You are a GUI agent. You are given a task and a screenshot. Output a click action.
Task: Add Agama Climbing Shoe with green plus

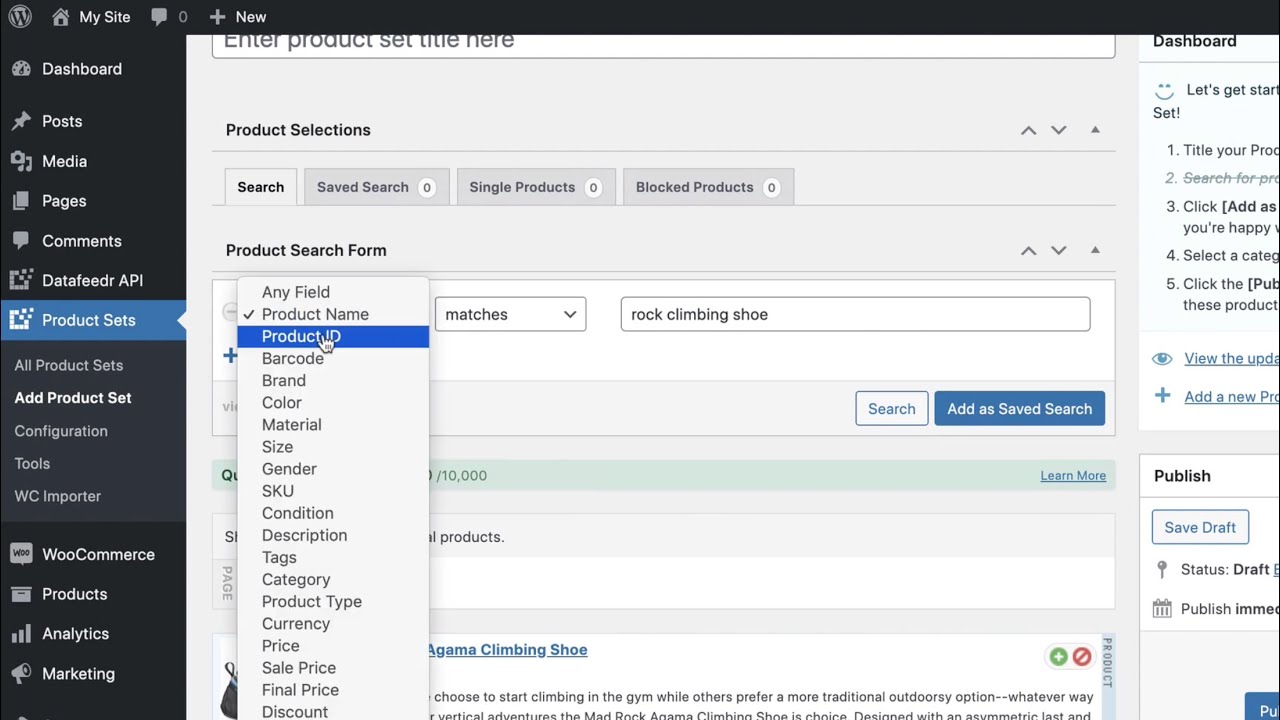pos(1058,657)
